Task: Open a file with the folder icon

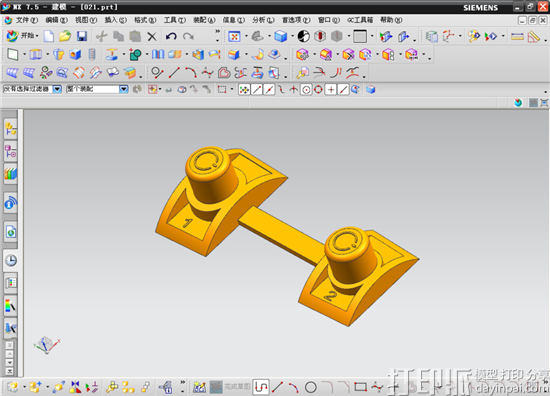Action: coord(65,36)
